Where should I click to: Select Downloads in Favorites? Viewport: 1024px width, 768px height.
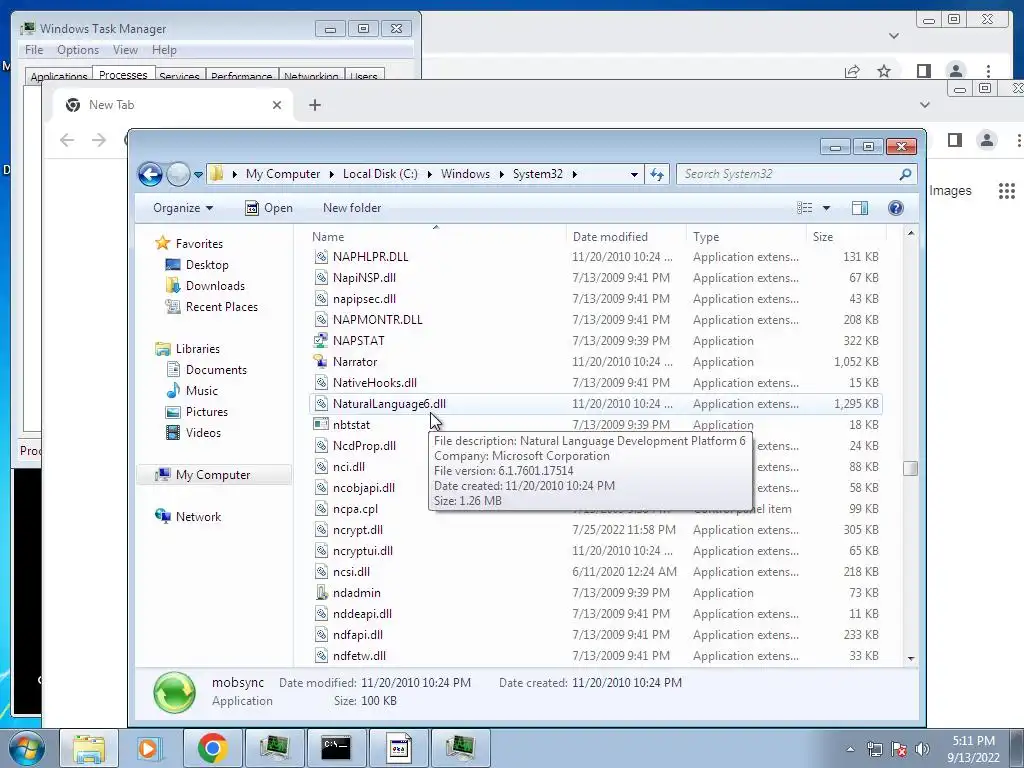pyautogui.click(x=215, y=285)
